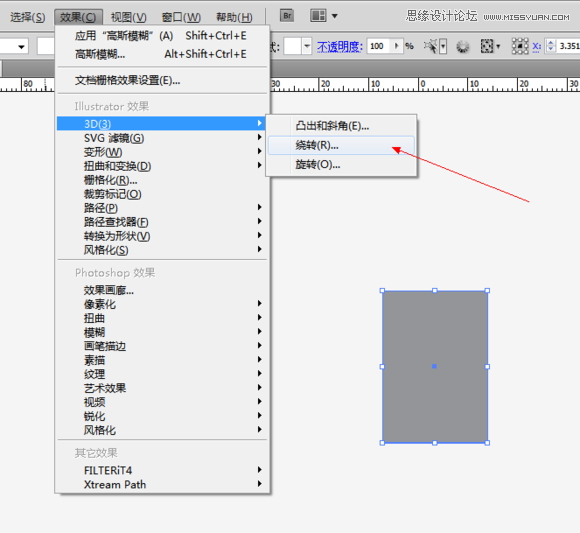
Task: Open the Align To Selection icon
Action: [x=487, y=46]
